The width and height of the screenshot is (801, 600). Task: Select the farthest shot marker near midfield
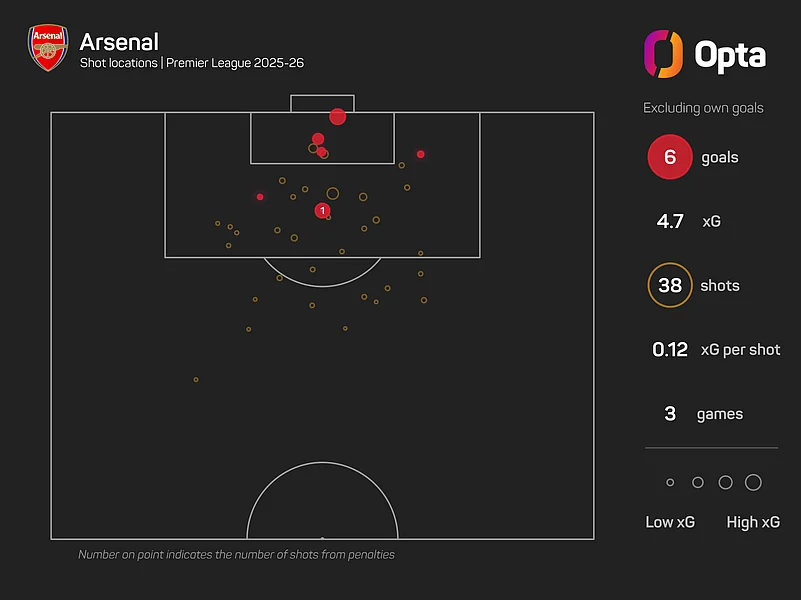click(196, 380)
